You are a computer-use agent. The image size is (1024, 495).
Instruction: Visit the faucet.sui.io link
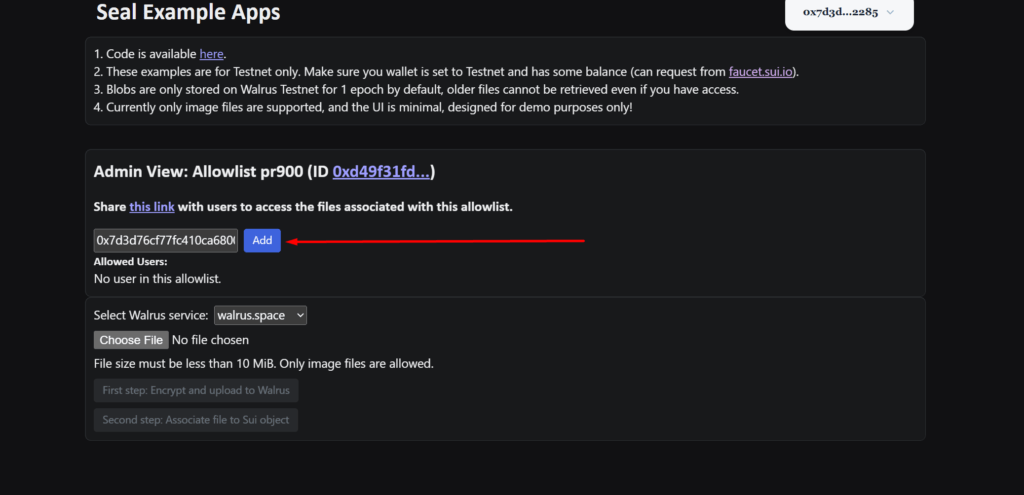click(760, 72)
